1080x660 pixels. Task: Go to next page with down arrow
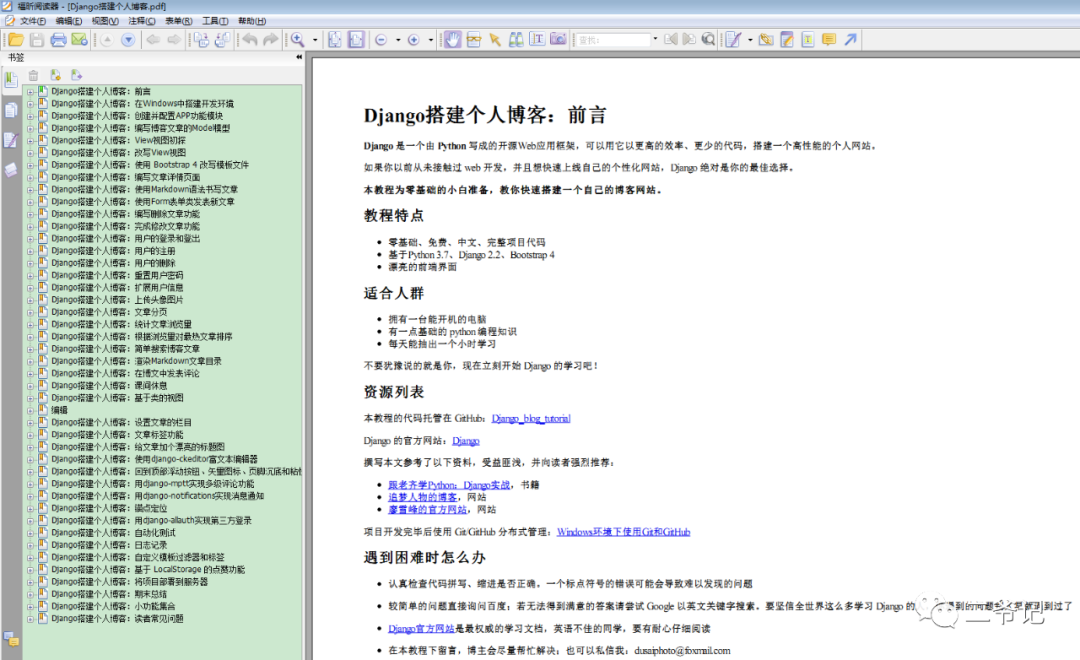128,40
